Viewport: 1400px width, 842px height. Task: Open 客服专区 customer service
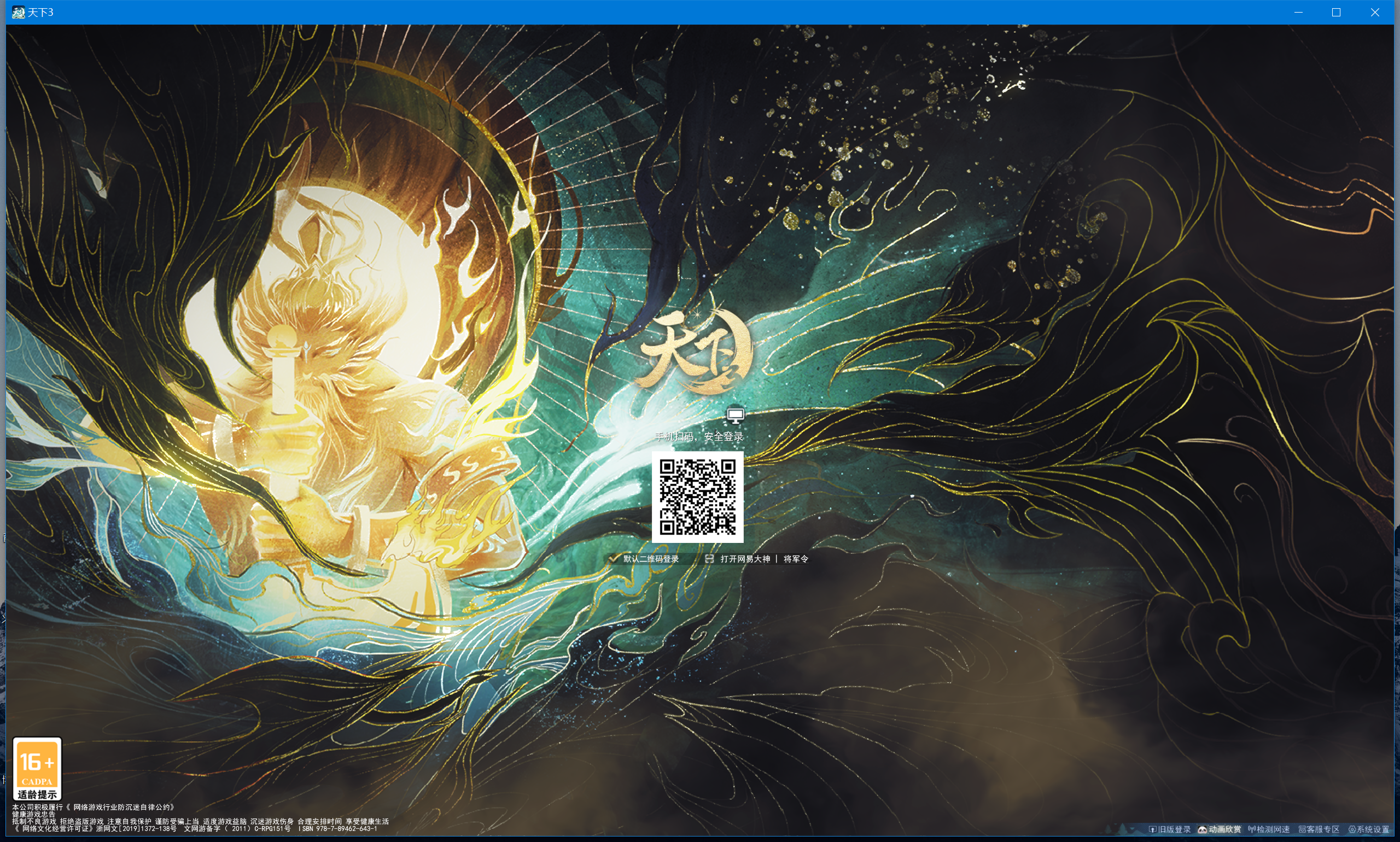click(x=1319, y=829)
